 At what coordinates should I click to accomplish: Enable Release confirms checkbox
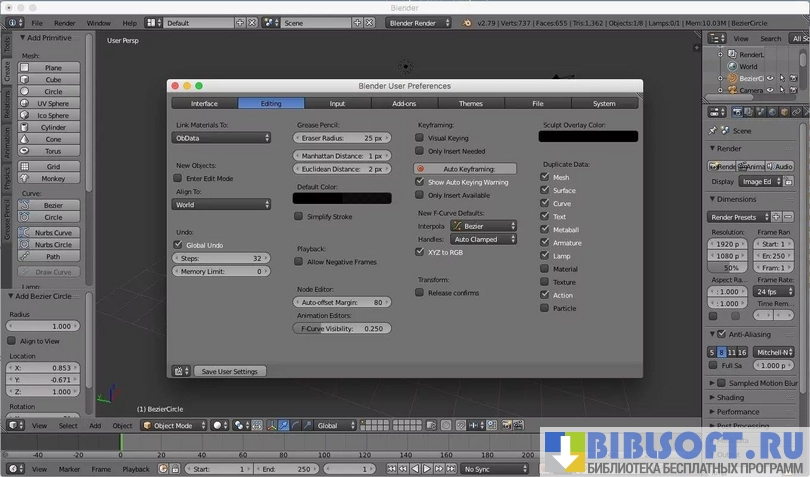(420, 293)
